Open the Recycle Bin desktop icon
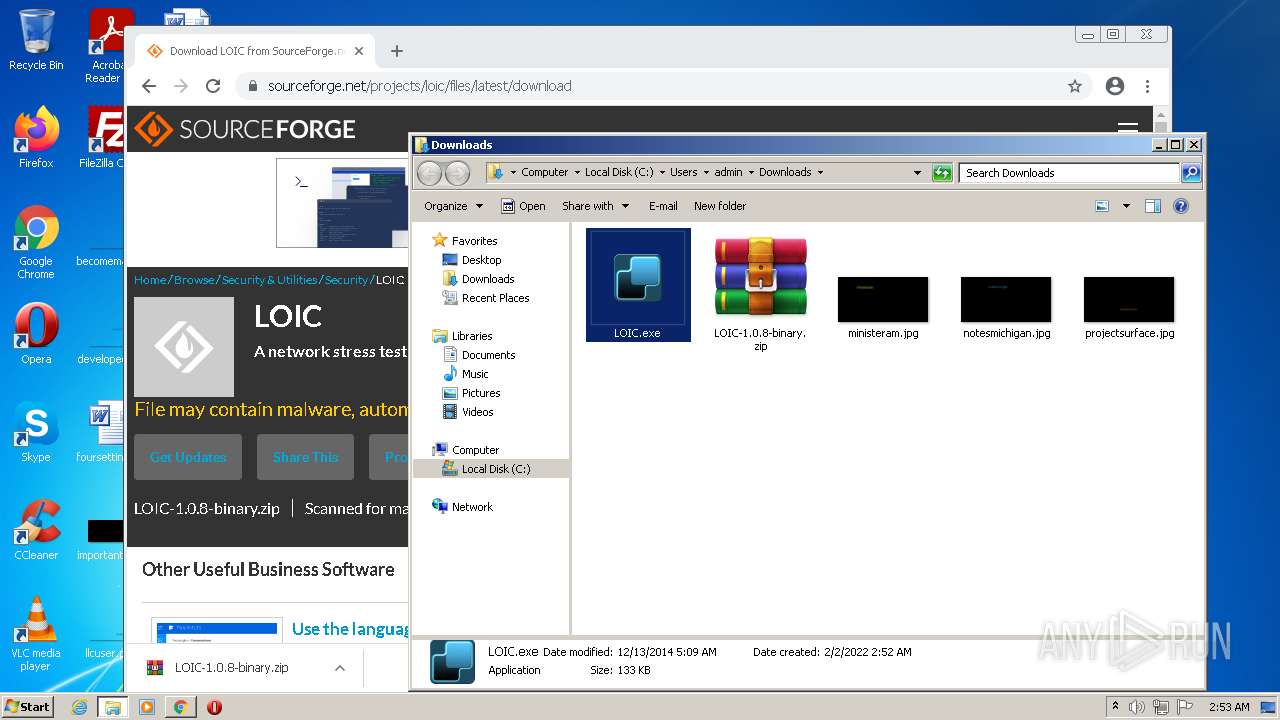1280x720 pixels. pos(36,40)
